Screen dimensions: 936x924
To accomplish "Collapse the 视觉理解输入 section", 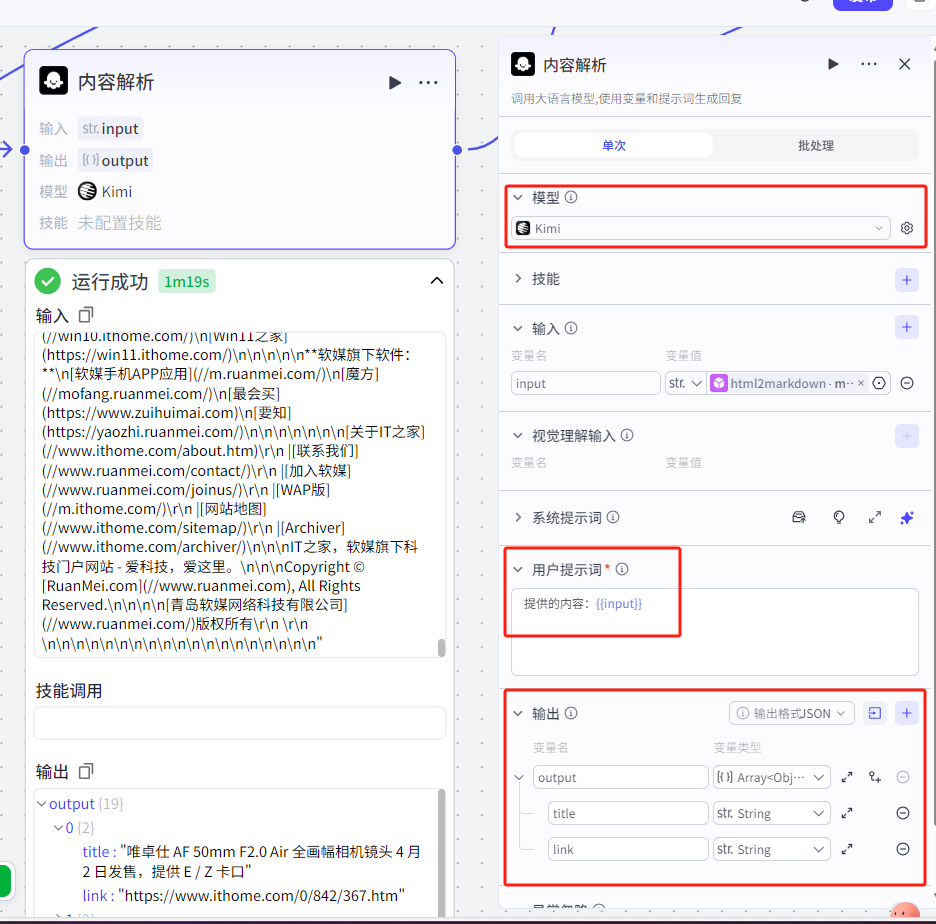I will tap(518, 436).
